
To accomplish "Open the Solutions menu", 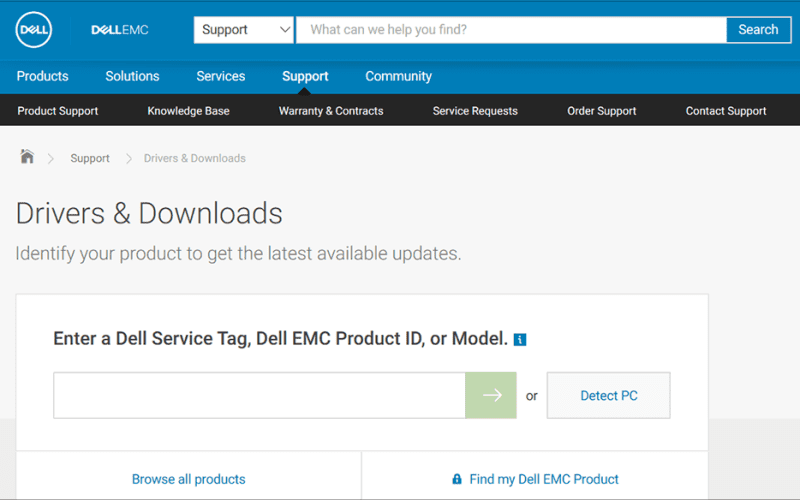I will (x=132, y=76).
